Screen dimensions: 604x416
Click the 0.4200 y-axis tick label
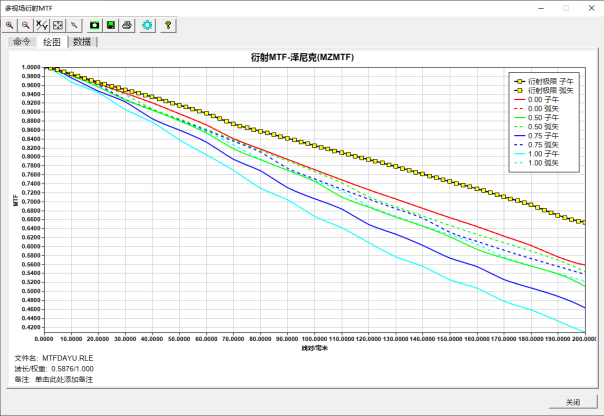pos(31,327)
